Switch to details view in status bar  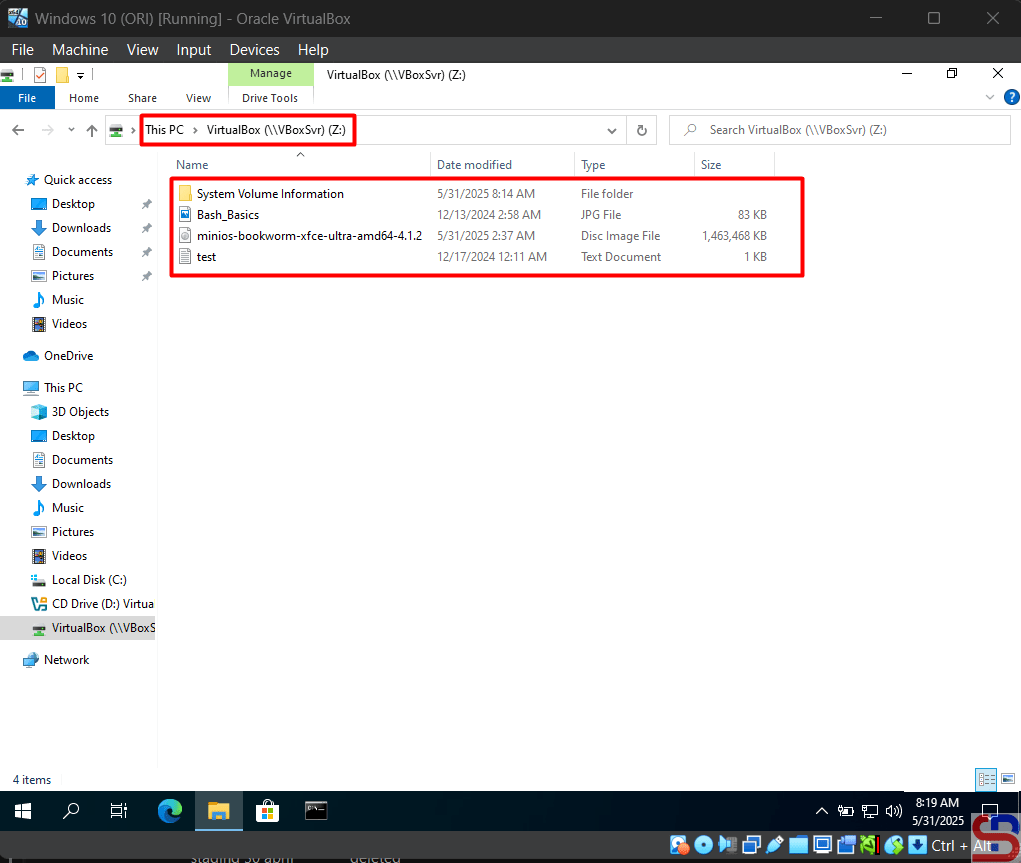click(986, 780)
